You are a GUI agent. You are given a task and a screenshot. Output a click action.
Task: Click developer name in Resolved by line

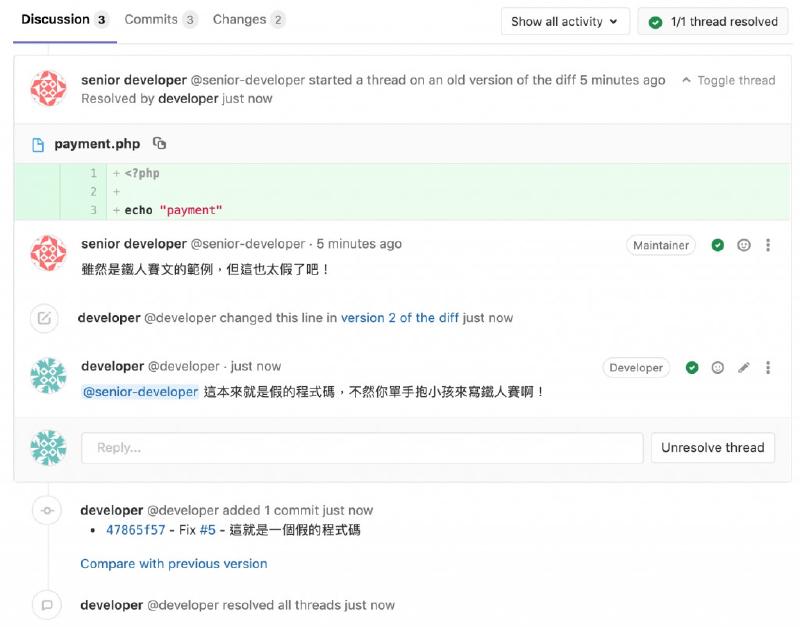pos(188,98)
